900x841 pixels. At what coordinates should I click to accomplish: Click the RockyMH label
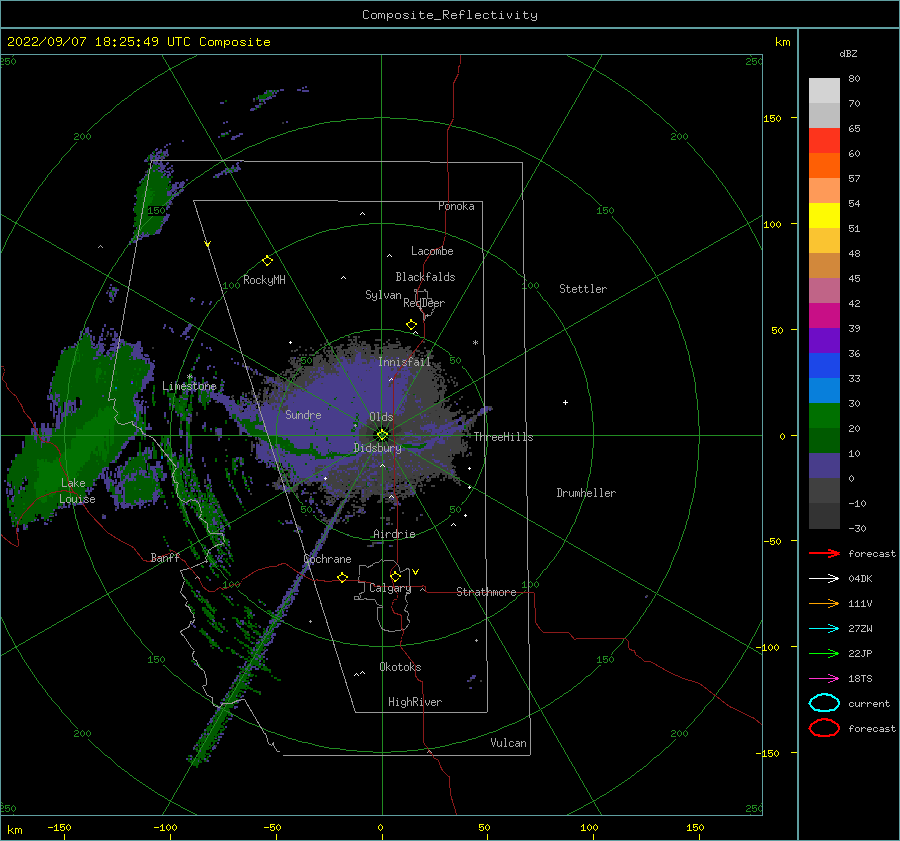point(264,280)
